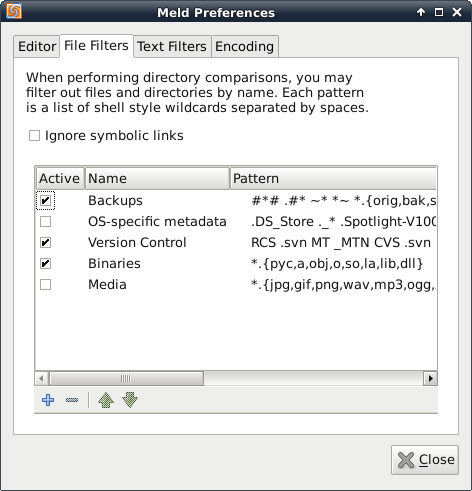Add a new file filter with plus icon

[x=48, y=400]
